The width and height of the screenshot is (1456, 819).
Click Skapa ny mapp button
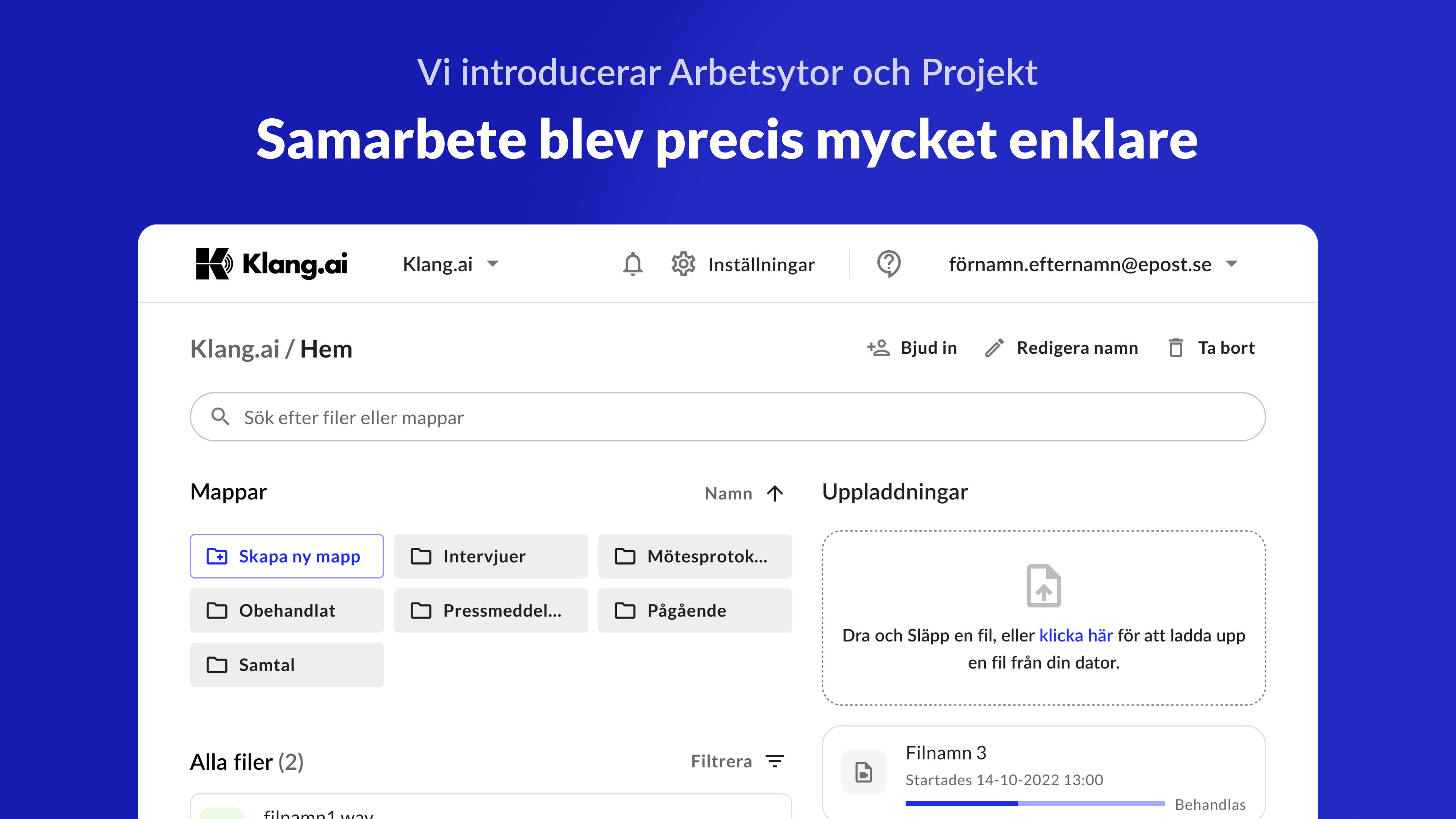coord(287,556)
